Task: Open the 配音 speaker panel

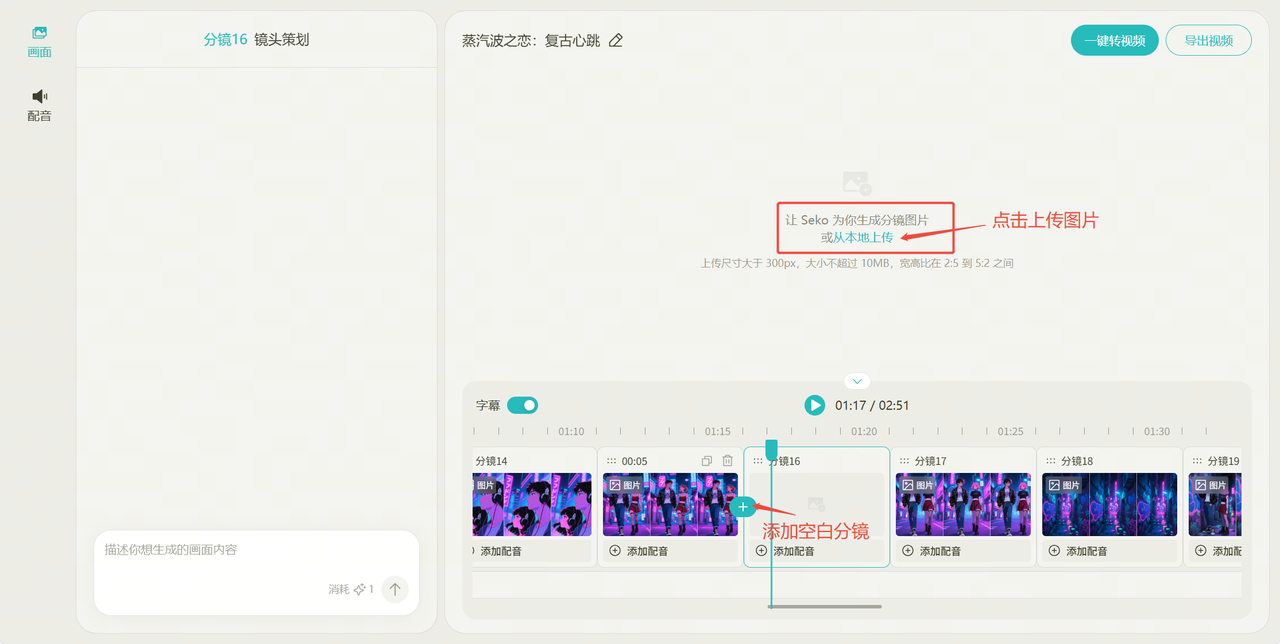Action: [39, 104]
